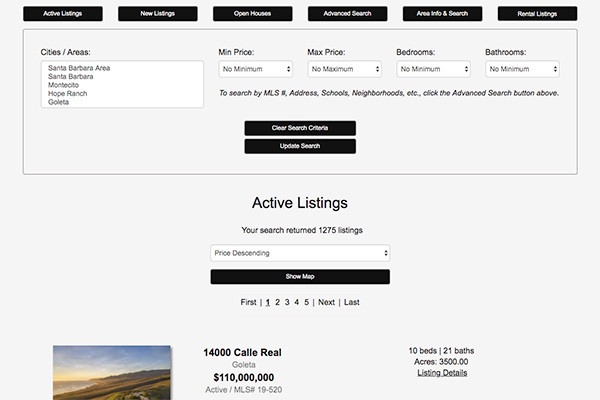Go to New Listings
The height and width of the screenshot is (400, 600).
pyautogui.click(x=158, y=14)
